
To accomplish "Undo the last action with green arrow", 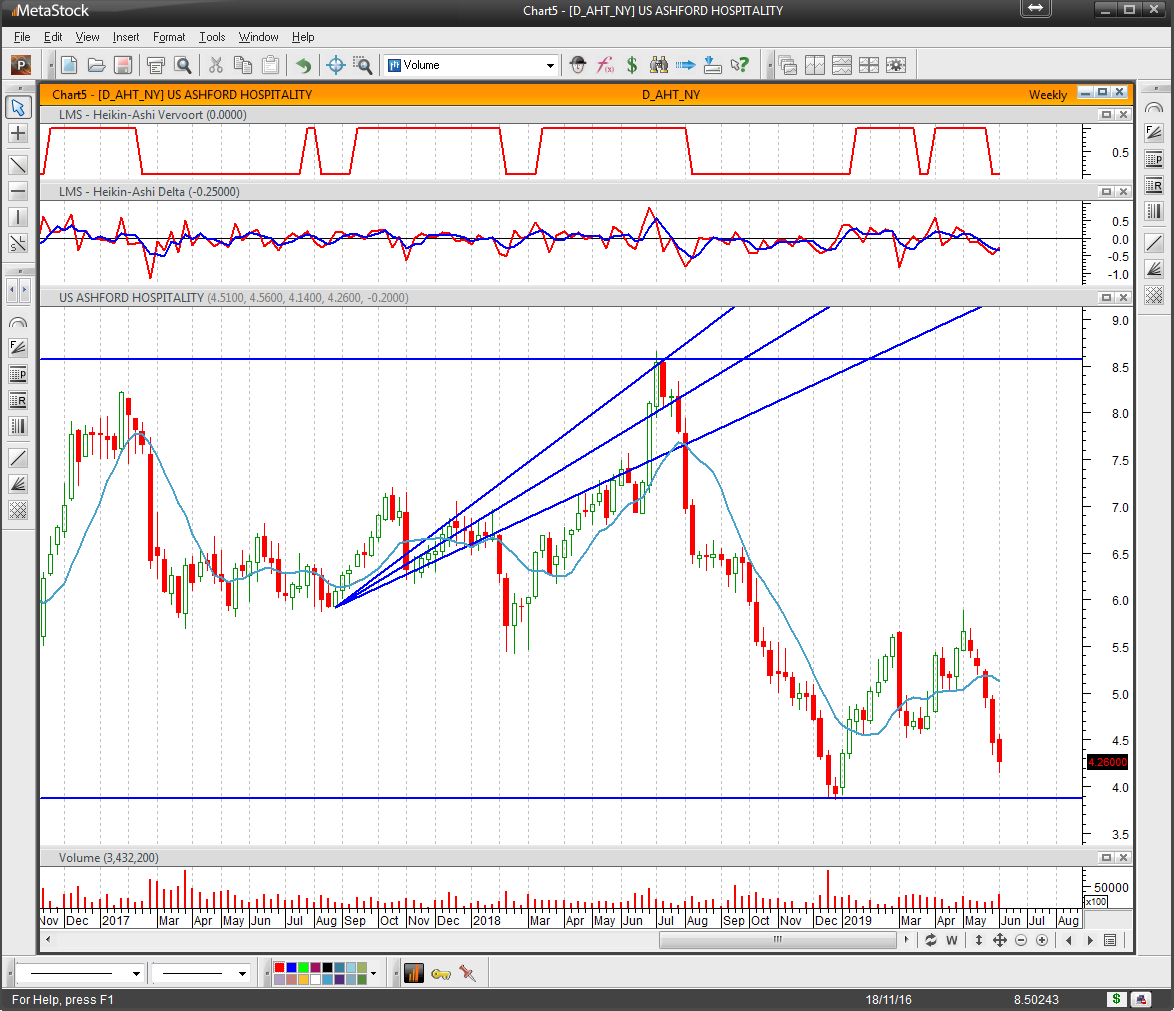I will [303, 65].
